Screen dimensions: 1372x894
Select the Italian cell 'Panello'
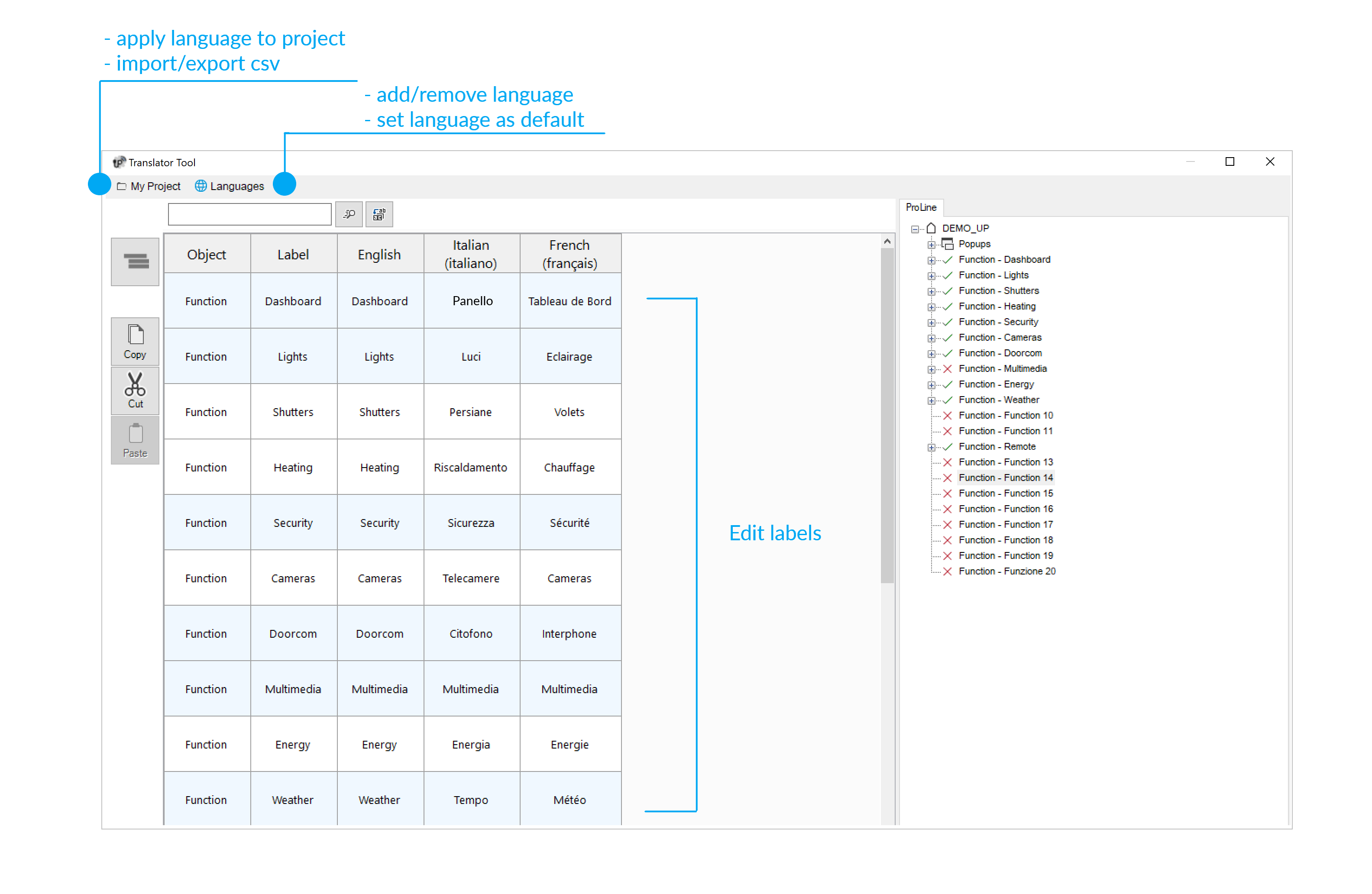[x=472, y=301]
